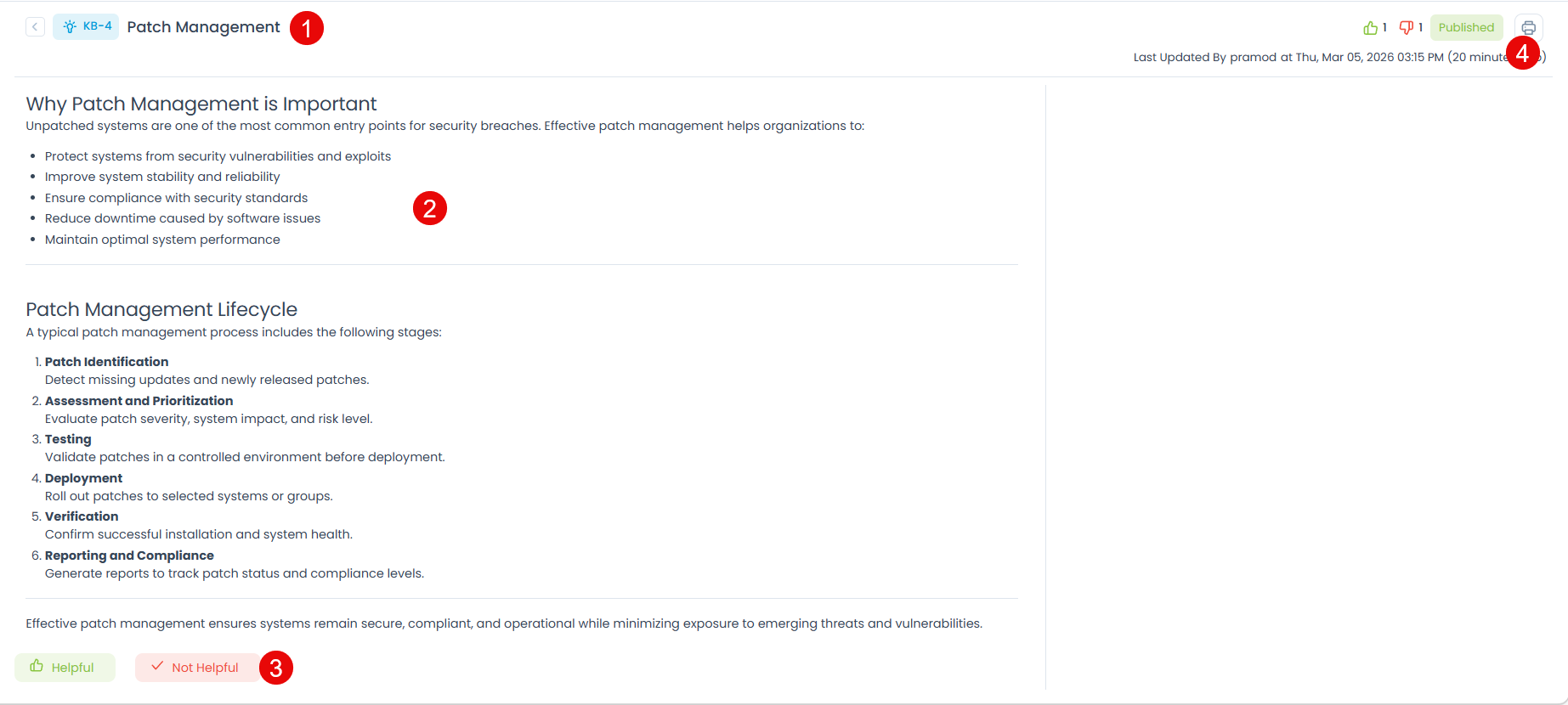This screenshot has width=1568, height=705.
Task: Mark the article as Helpful
Action: click(65, 668)
